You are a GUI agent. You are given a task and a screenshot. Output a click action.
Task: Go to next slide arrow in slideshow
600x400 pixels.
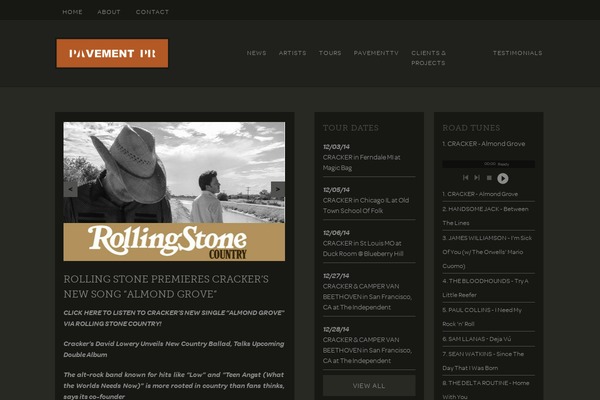tap(278, 189)
